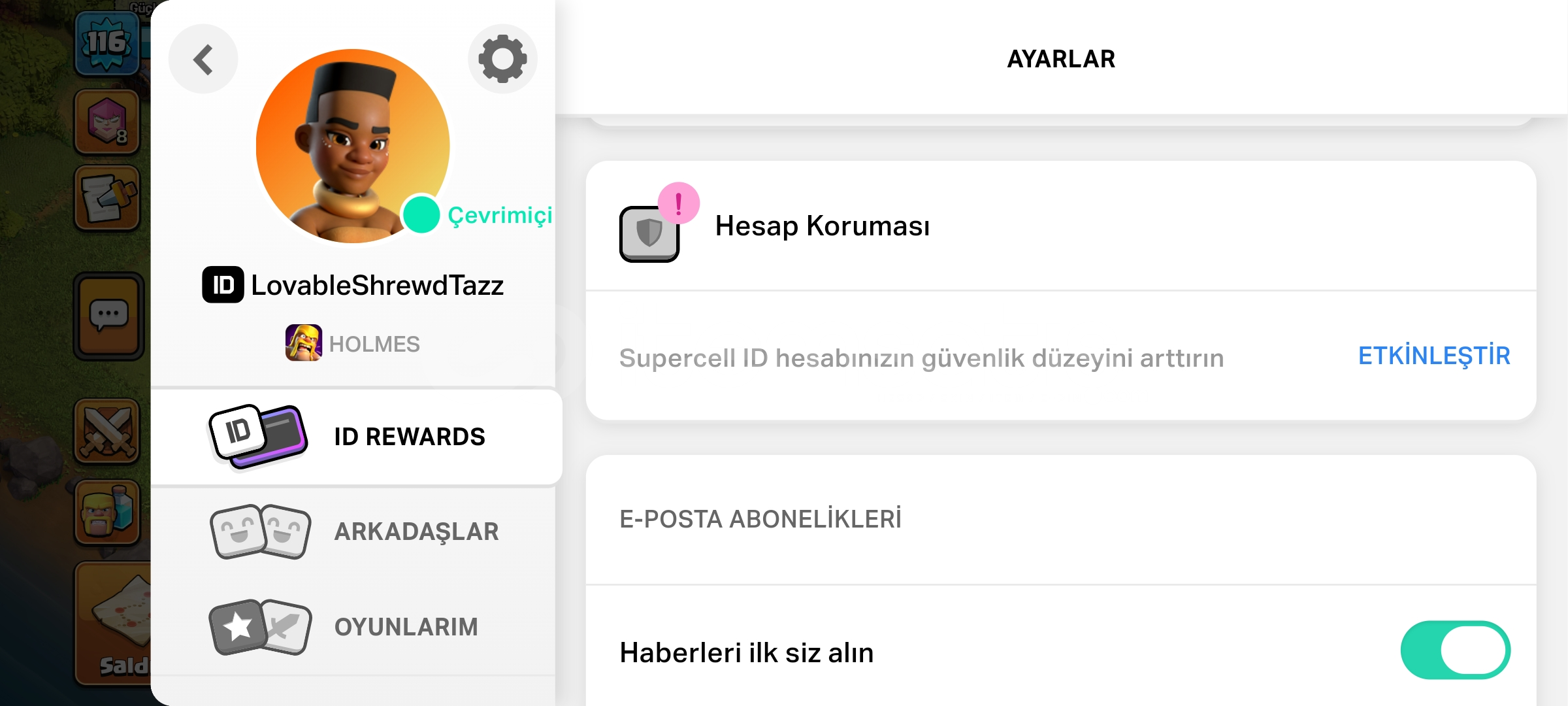Click the LovableShrewdTazz username
Image resolution: width=1568 pixels, height=706 pixels.
tap(377, 286)
